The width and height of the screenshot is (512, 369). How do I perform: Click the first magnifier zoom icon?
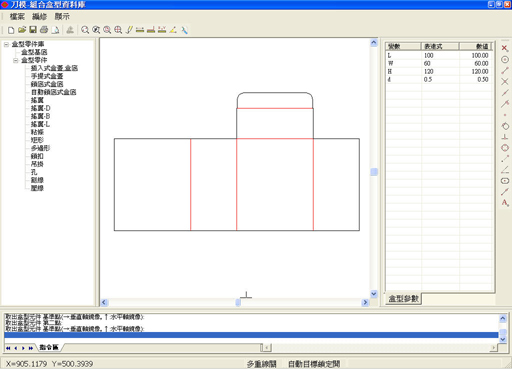[85, 30]
